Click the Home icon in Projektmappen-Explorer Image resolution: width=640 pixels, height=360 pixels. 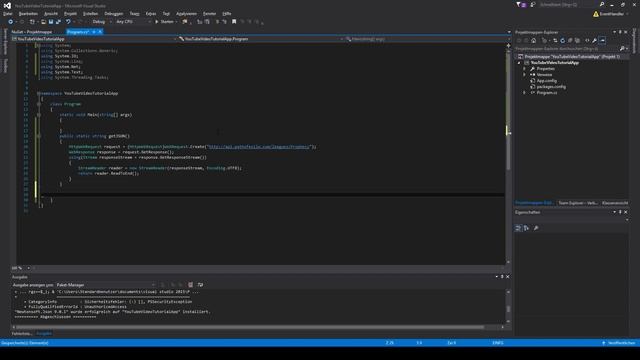[x=533, y=40]
